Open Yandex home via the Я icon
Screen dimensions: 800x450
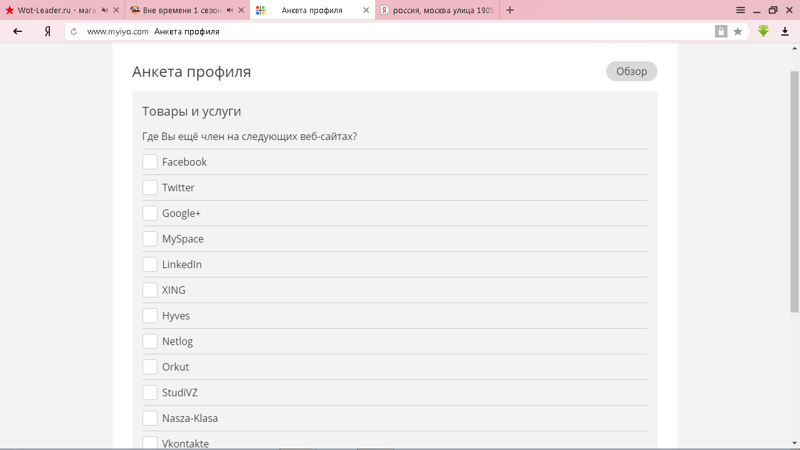[x=47, y=32]
